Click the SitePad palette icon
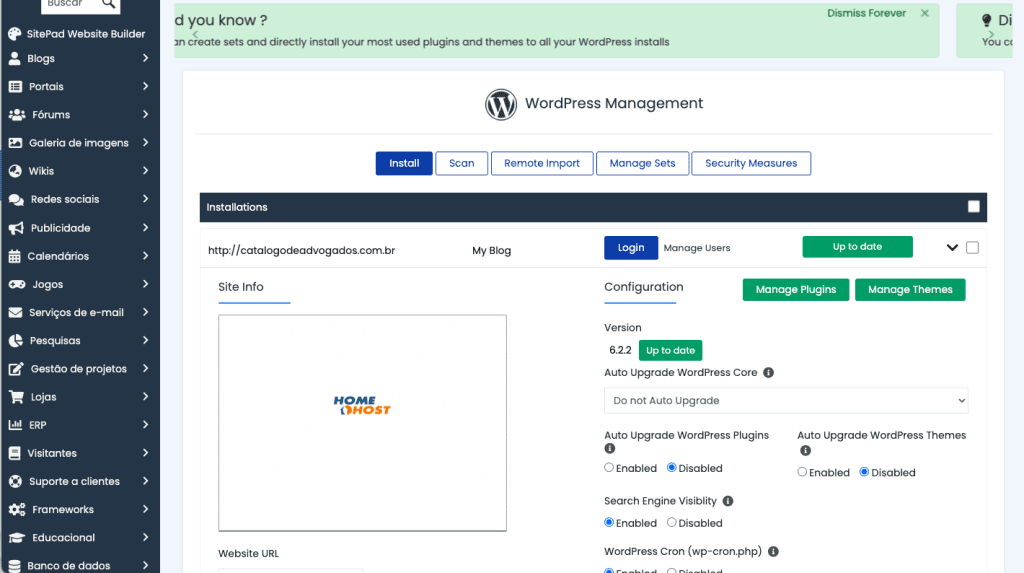 click(15, 34)
